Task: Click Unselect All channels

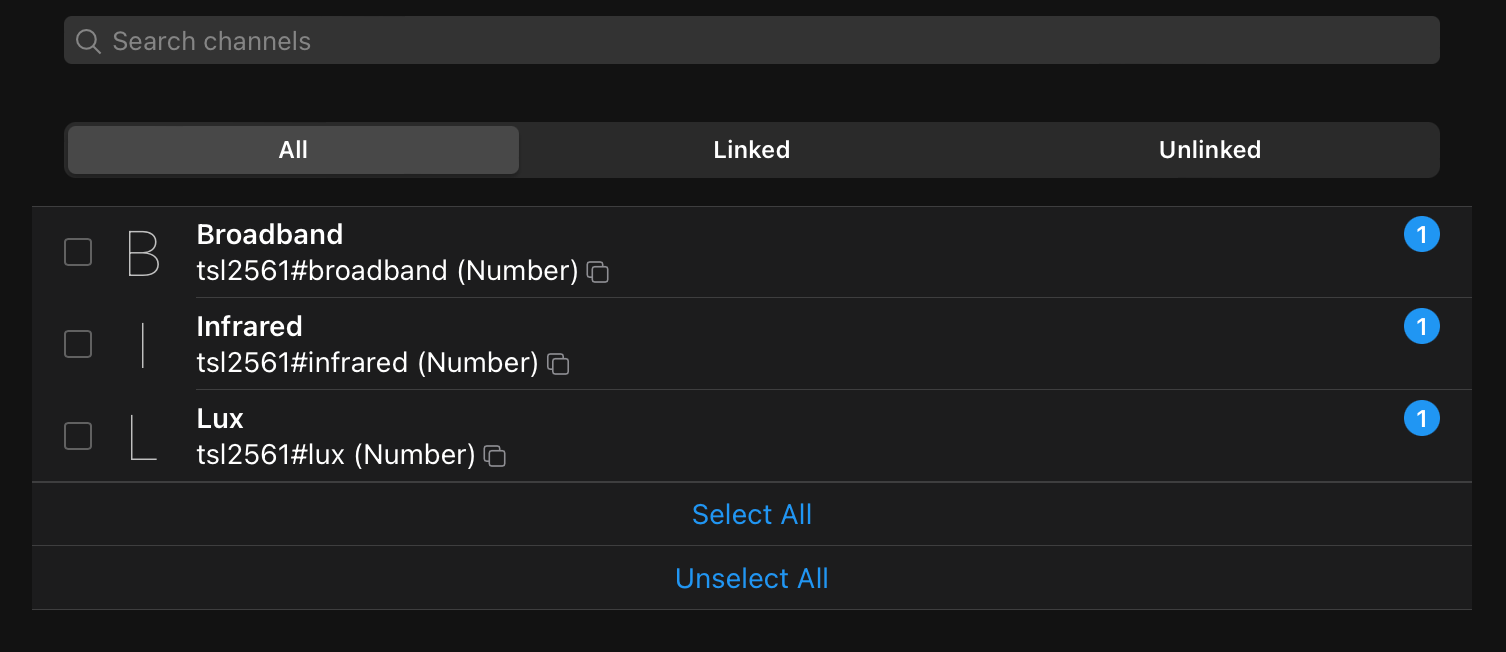Action: [x=752, y=578]
